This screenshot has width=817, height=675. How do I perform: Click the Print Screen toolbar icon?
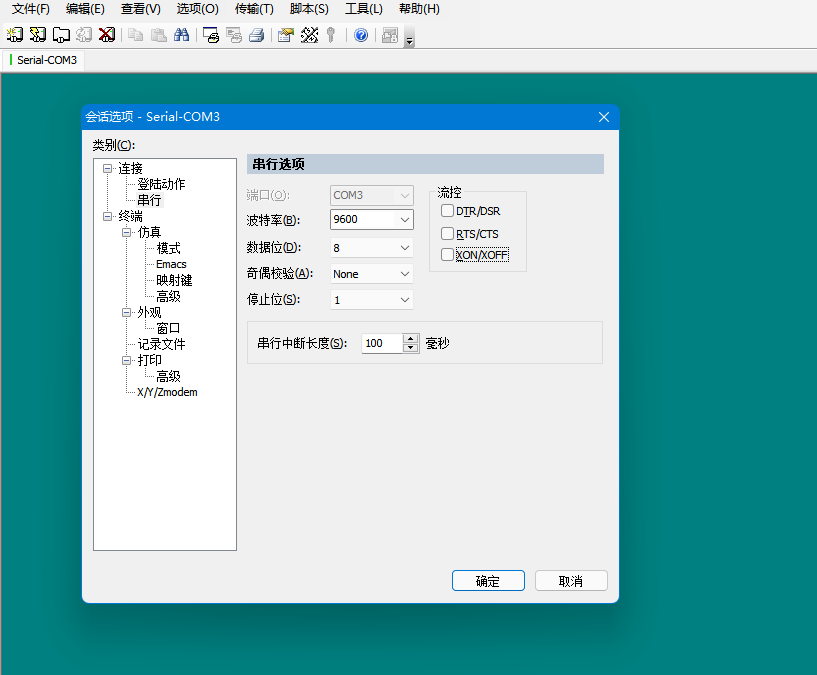tap(211, 35)
